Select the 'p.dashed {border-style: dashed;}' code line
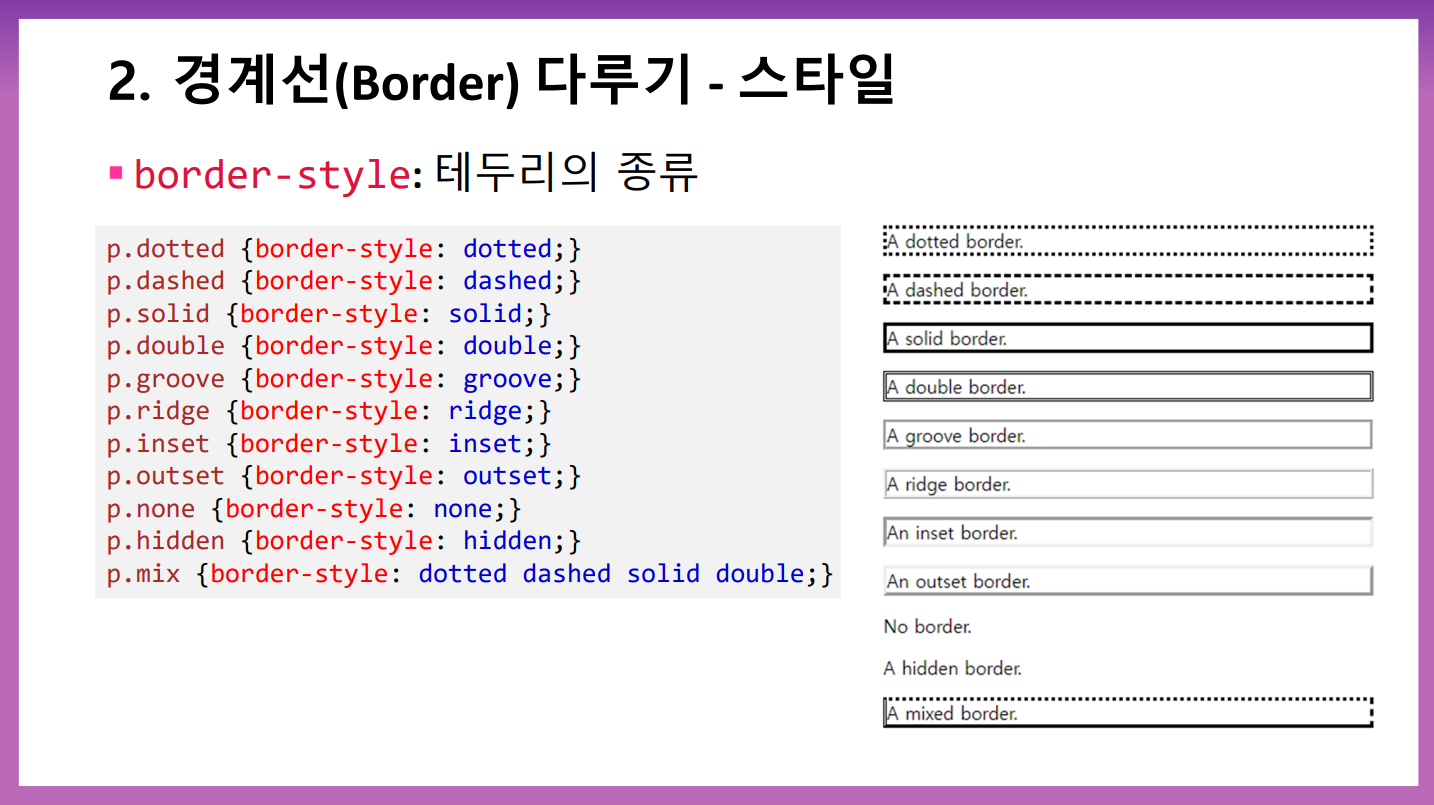1434x805 pixels. 344,281
